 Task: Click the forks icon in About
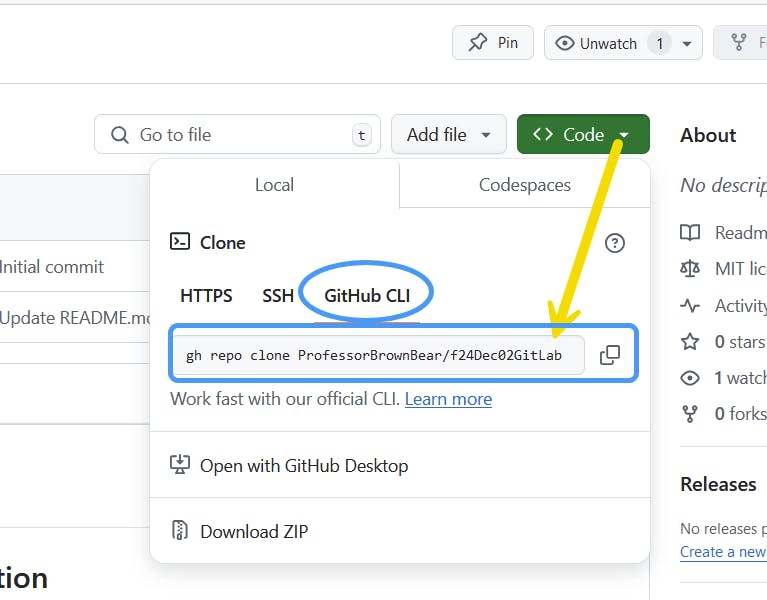pos(690,413)
